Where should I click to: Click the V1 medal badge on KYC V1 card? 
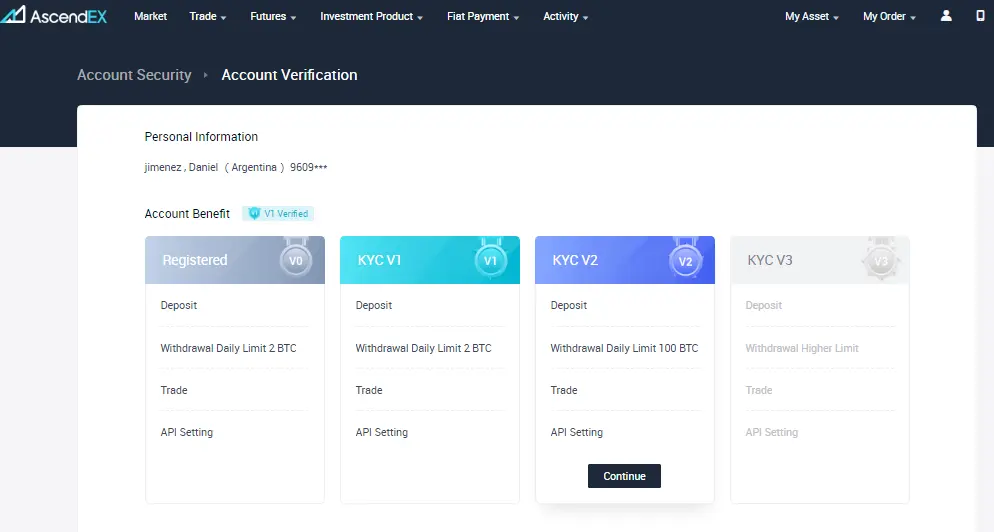[x=491, y=259]
